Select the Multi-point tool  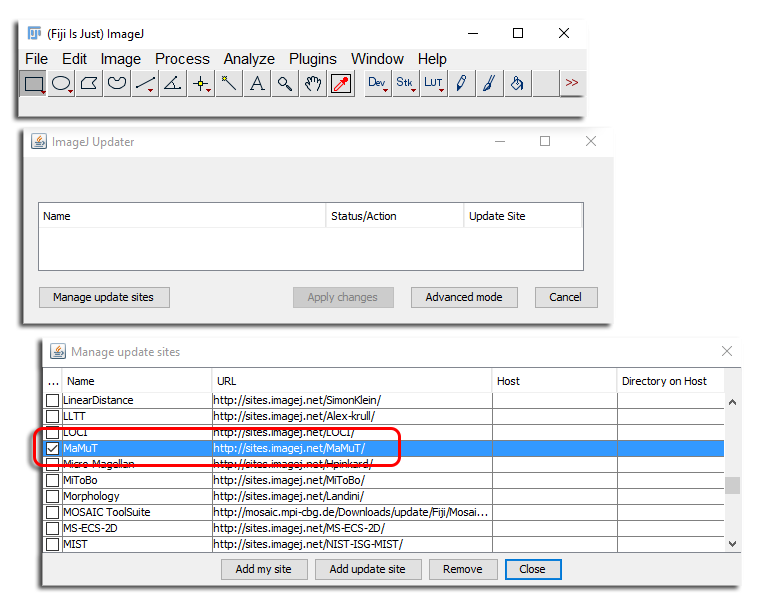(201, 83)
